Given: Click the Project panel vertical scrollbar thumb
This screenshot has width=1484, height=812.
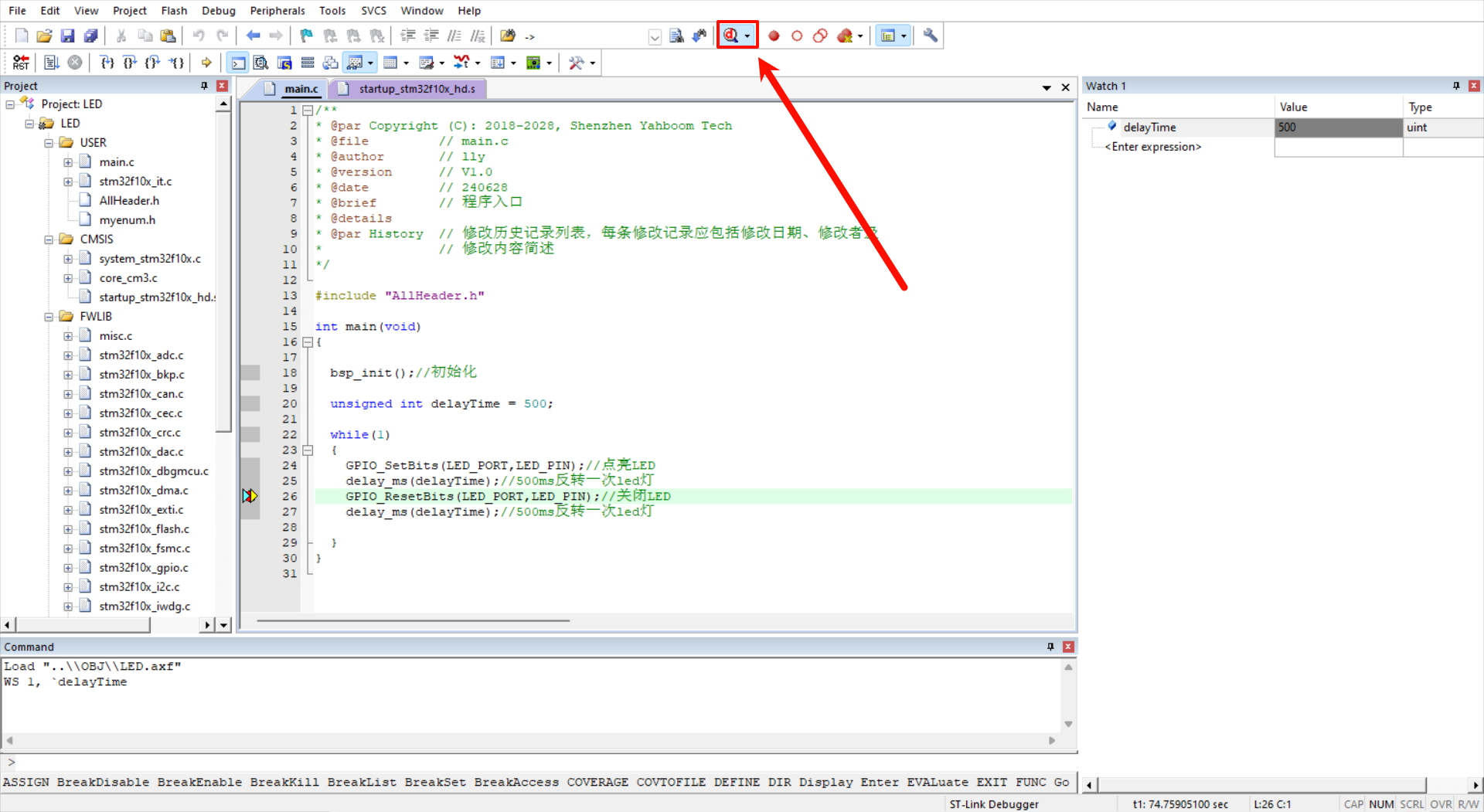Looking at the screenshot, I should (223, 270).
